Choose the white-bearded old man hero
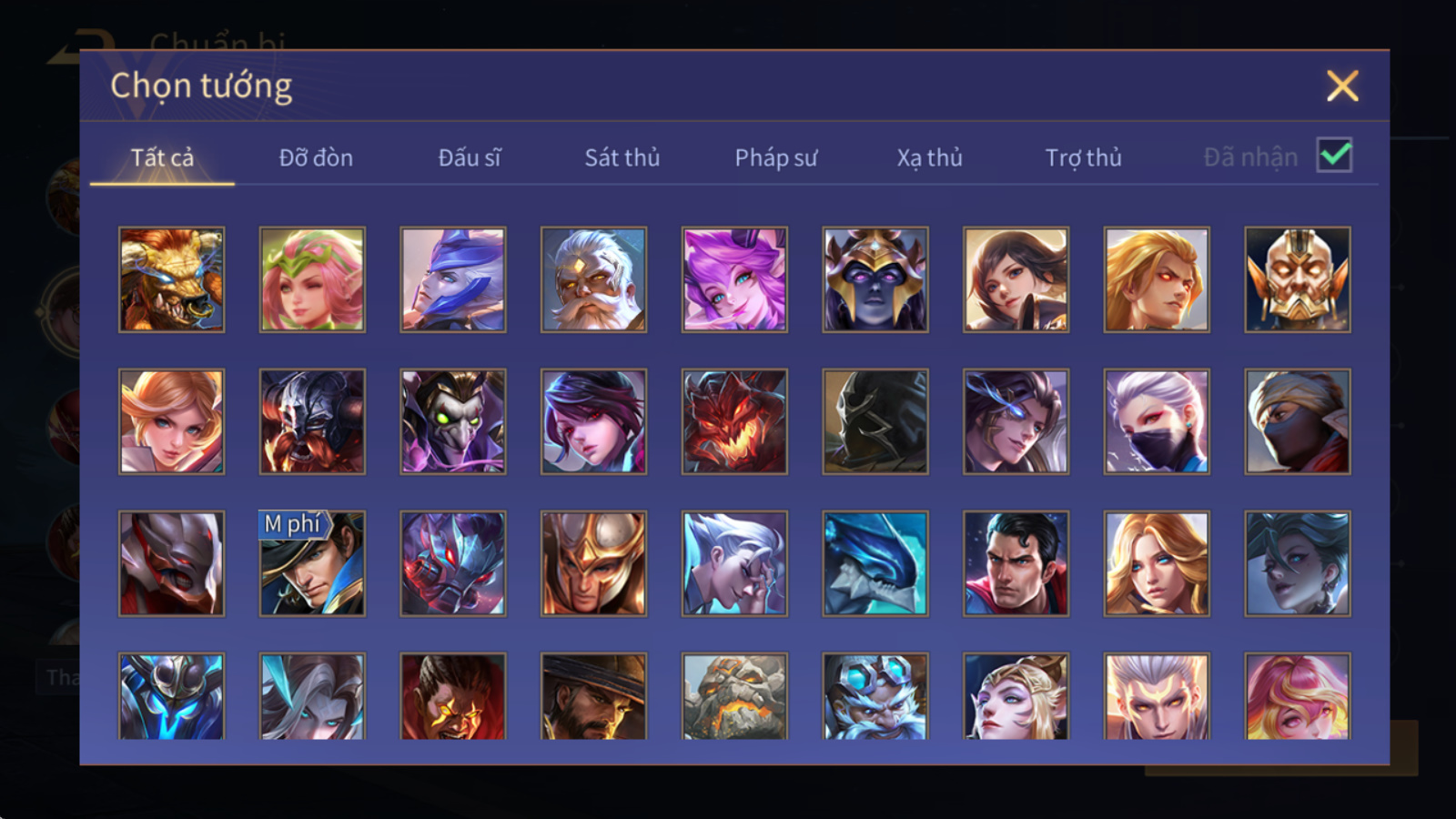Viewport: 1456px width, 819px height. [x=593, y=279]
